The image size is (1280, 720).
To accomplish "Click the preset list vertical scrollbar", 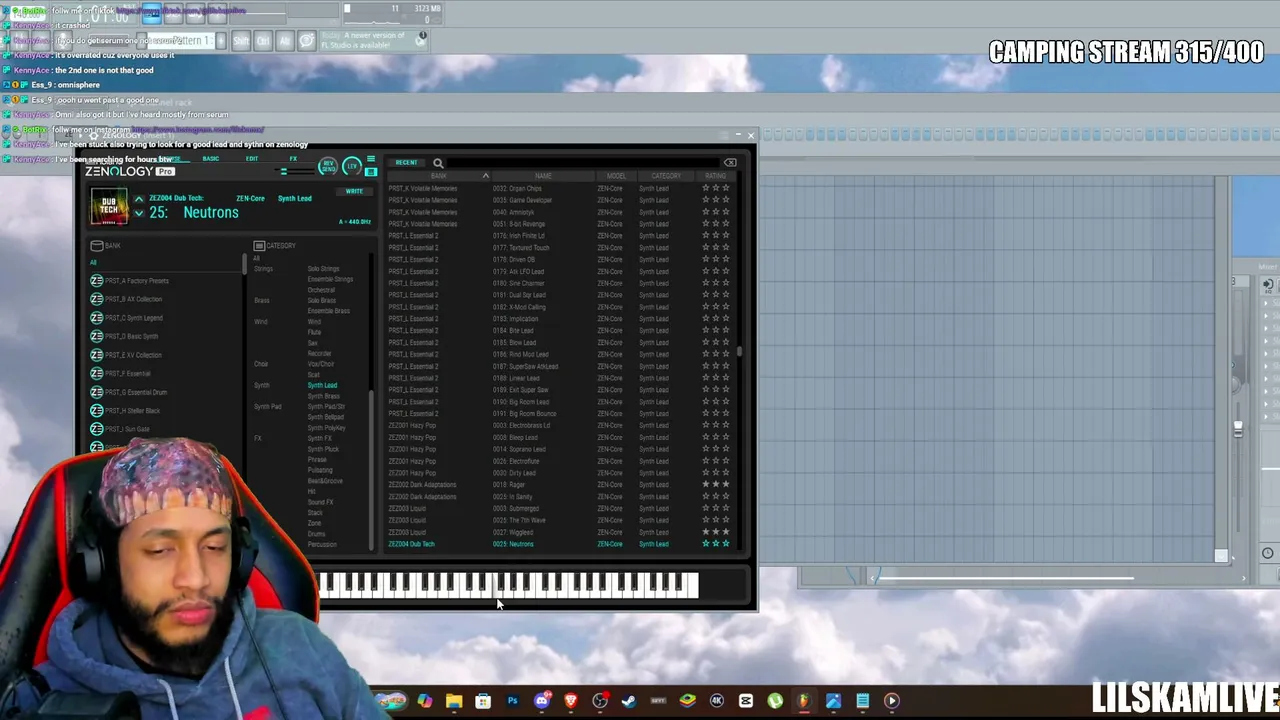I will tap(740, 350).
